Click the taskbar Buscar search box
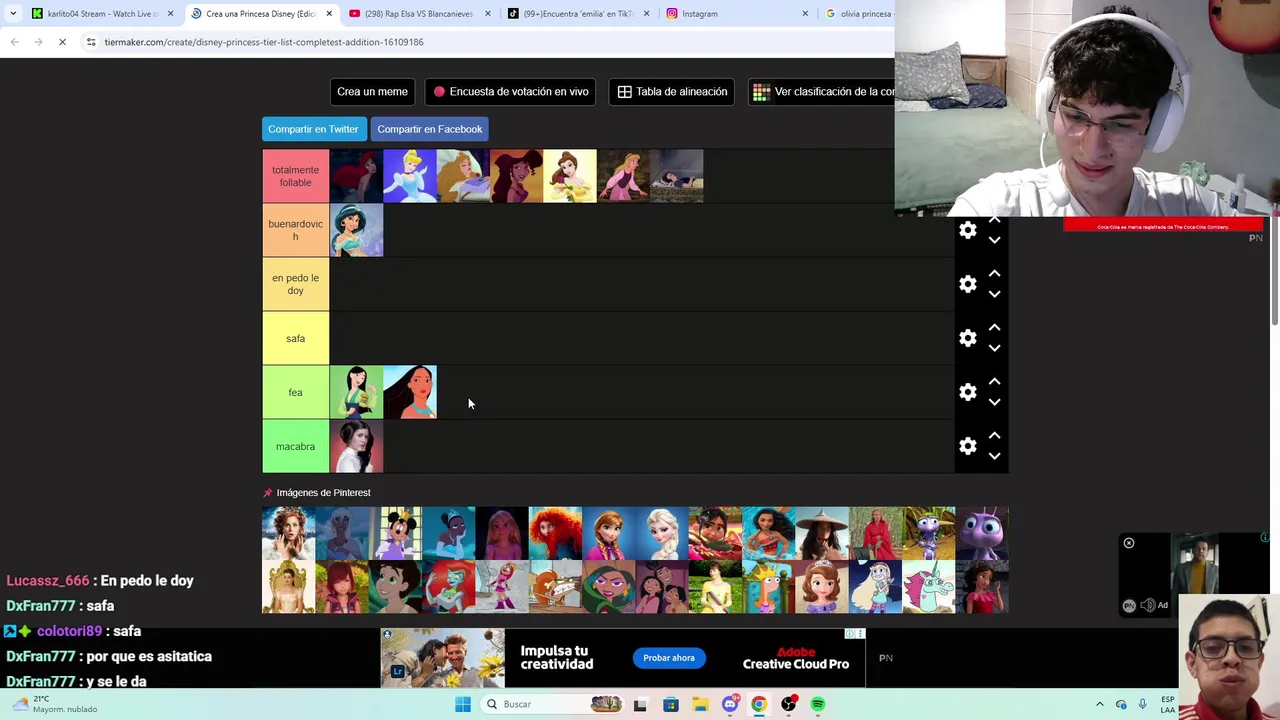This screenshot has height=720, width=1280. point(550,704)
